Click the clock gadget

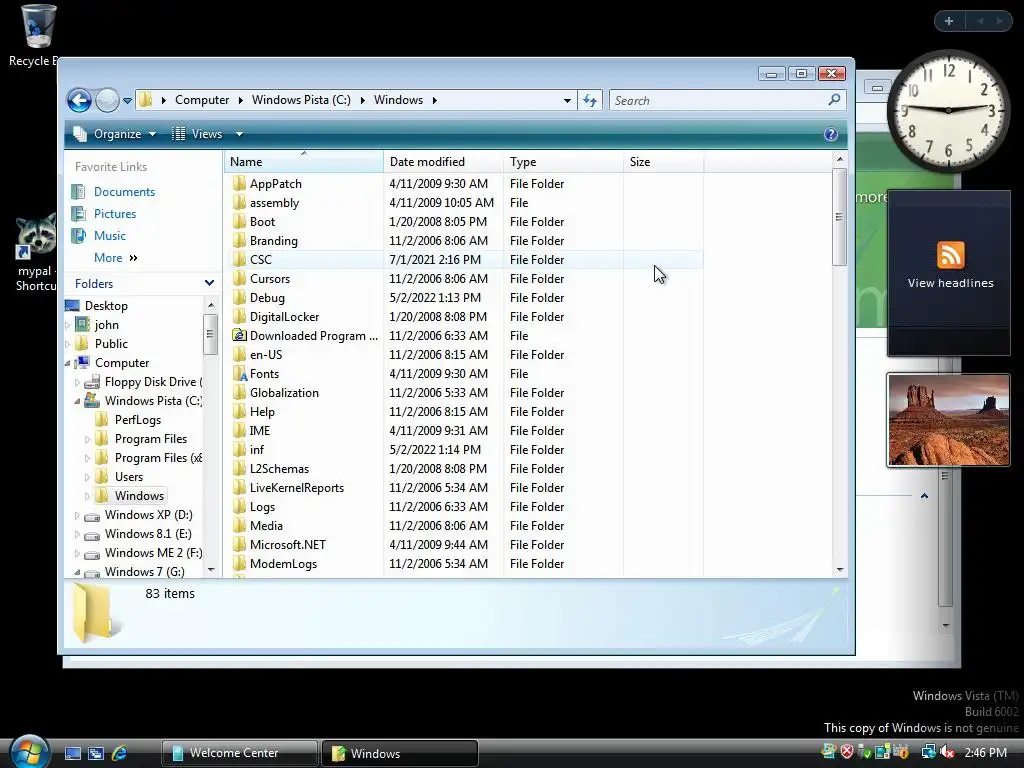949,110
